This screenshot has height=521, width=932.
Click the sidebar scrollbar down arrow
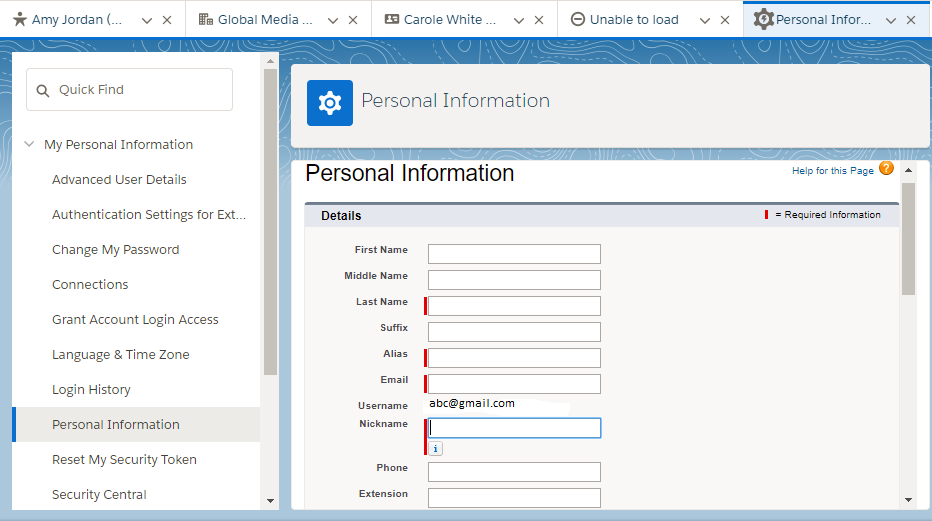click(270, 501)
